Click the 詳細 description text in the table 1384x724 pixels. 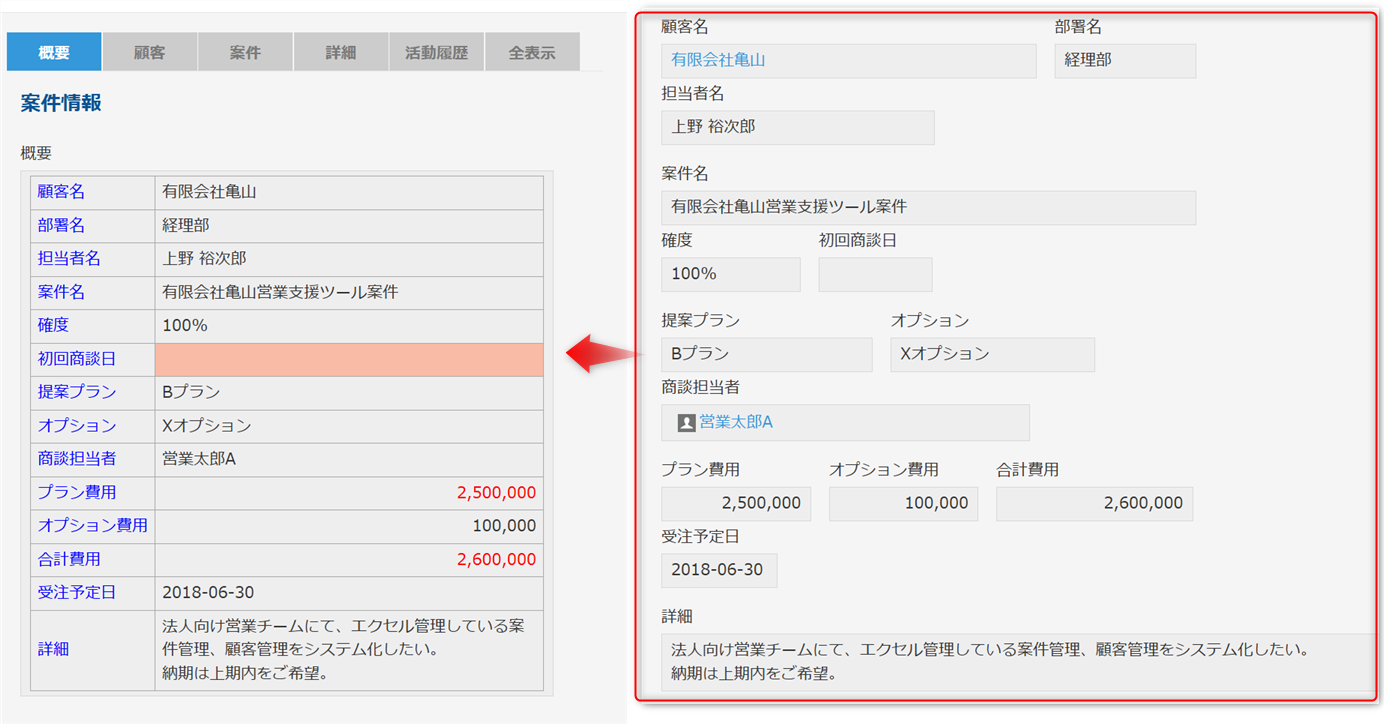344,650
